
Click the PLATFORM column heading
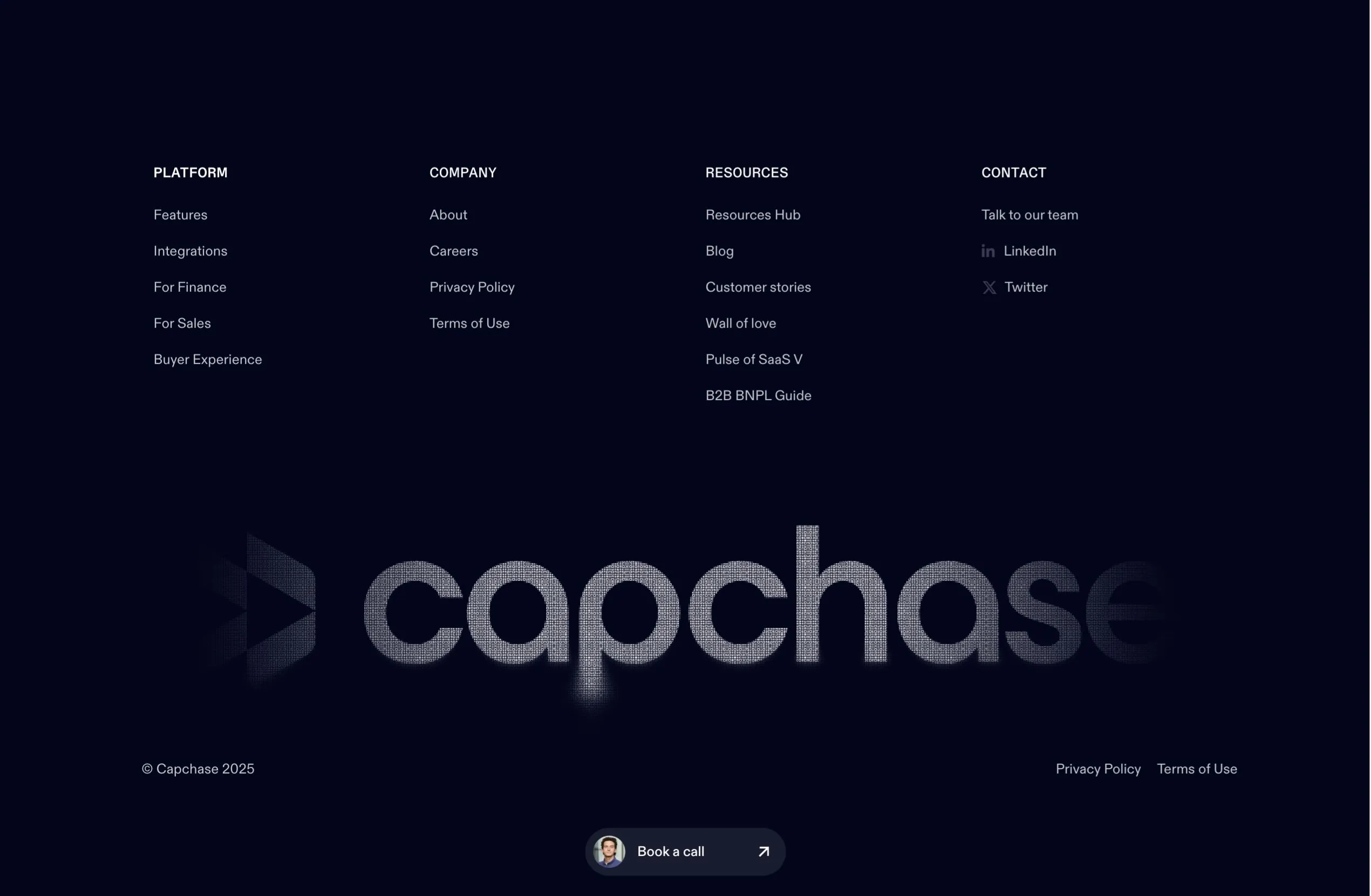click(190, 173)
